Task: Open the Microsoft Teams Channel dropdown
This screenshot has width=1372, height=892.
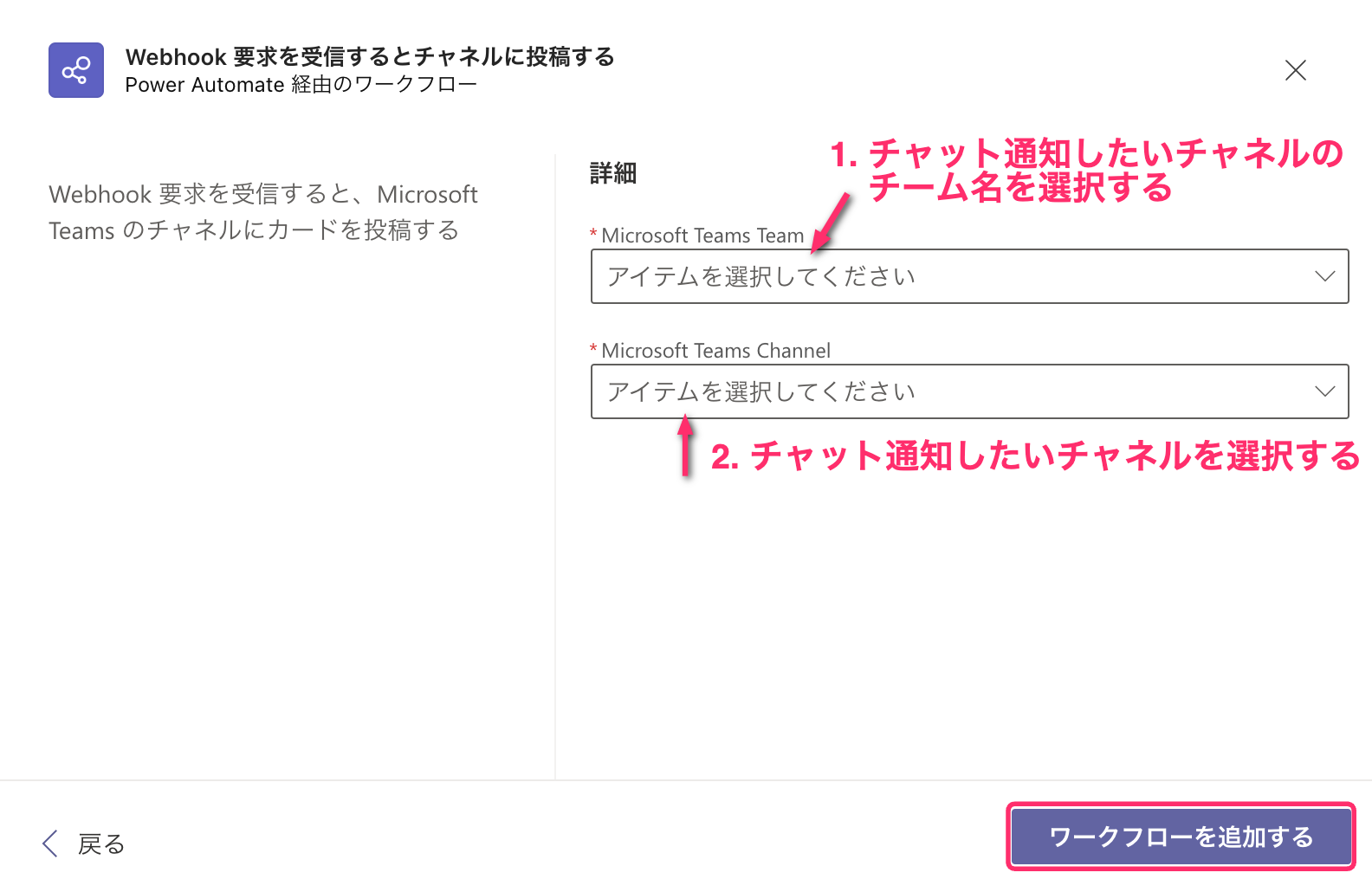Action: tap(969, 391)
